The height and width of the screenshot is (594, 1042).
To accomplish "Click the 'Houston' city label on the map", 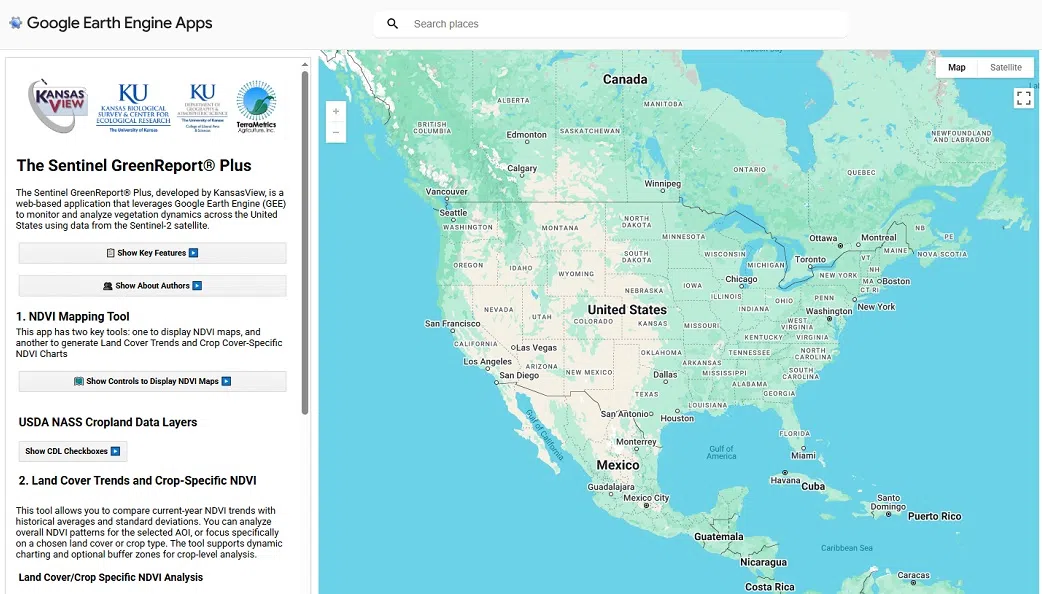I will tap(677, 419).
